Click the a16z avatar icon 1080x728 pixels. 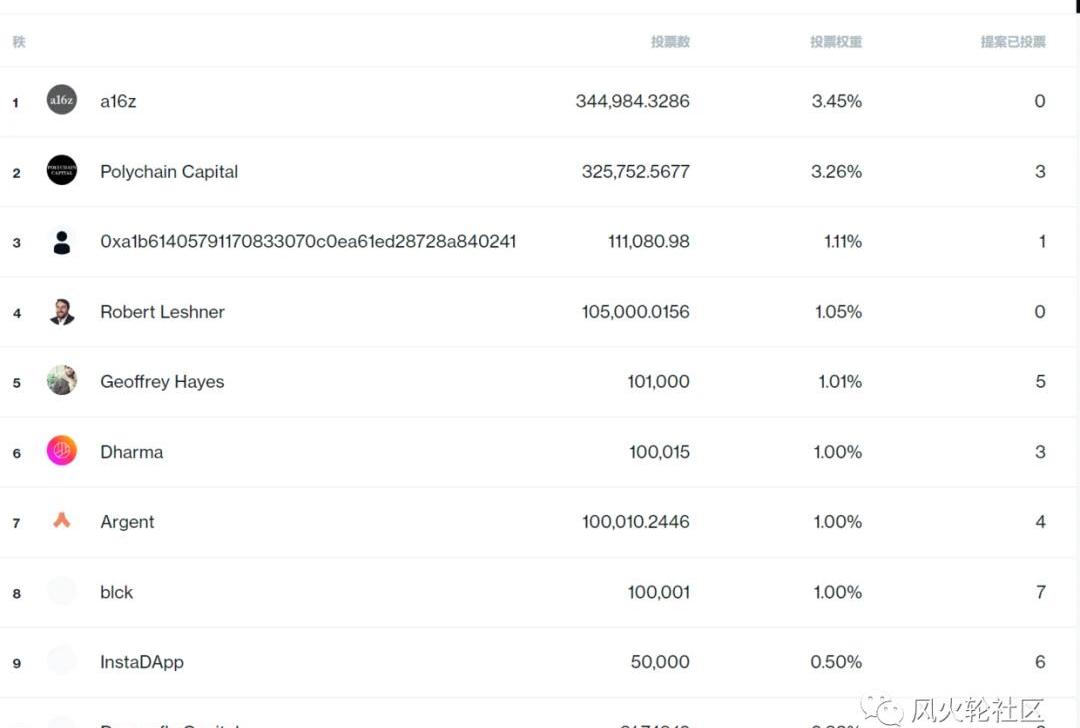click(61, 100)
